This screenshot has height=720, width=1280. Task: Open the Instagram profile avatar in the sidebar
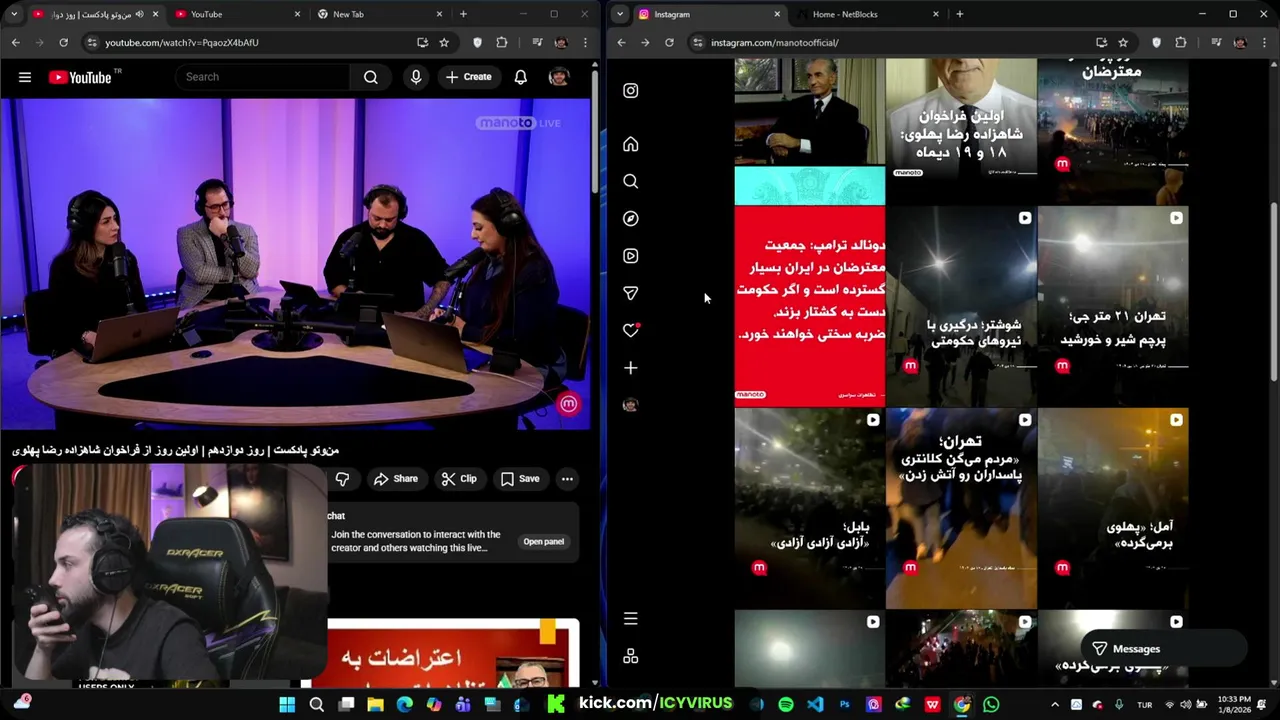click(630, 405)
